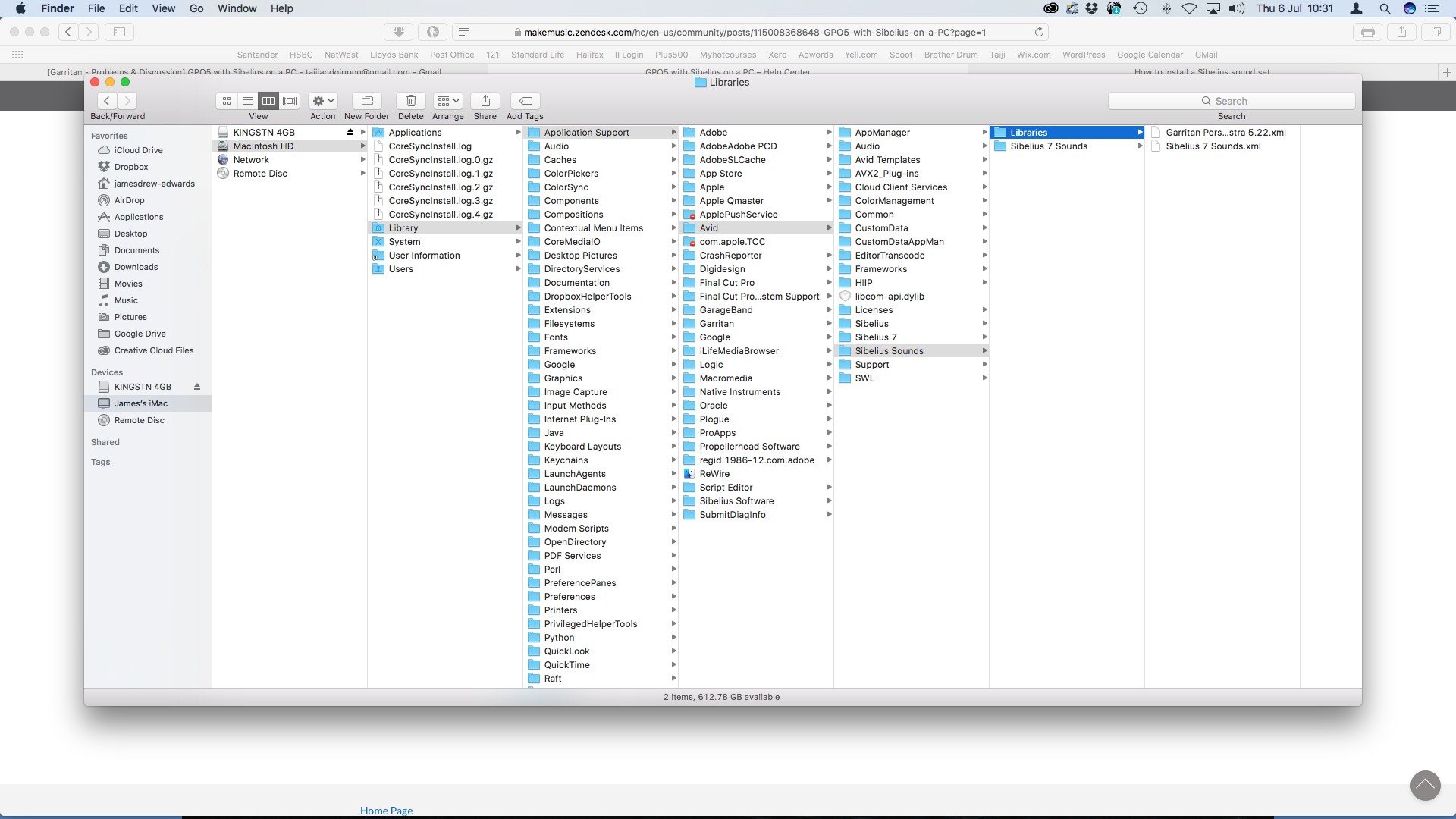The height and width of the screenshot is (819, 1456).
Task: Open the Go menu in menu bar
Action: pyautogui.click(x=196, y=8)
